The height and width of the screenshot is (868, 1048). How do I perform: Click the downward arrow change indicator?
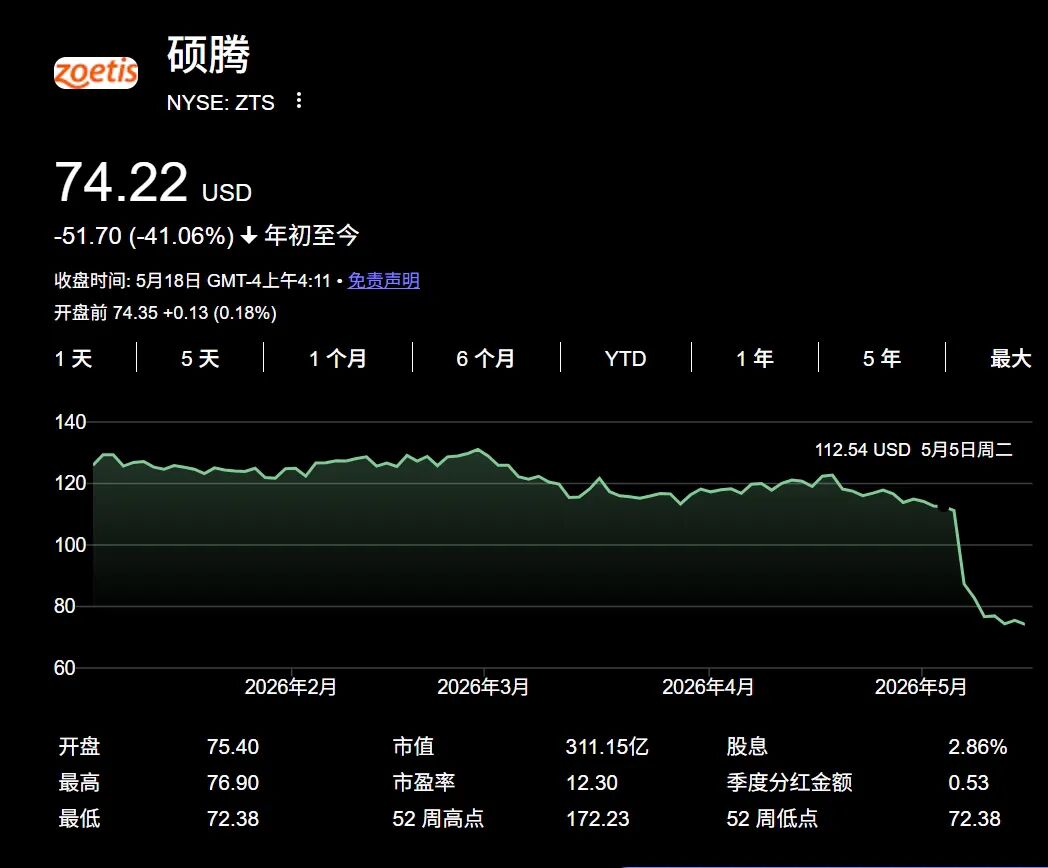point(249,236)
